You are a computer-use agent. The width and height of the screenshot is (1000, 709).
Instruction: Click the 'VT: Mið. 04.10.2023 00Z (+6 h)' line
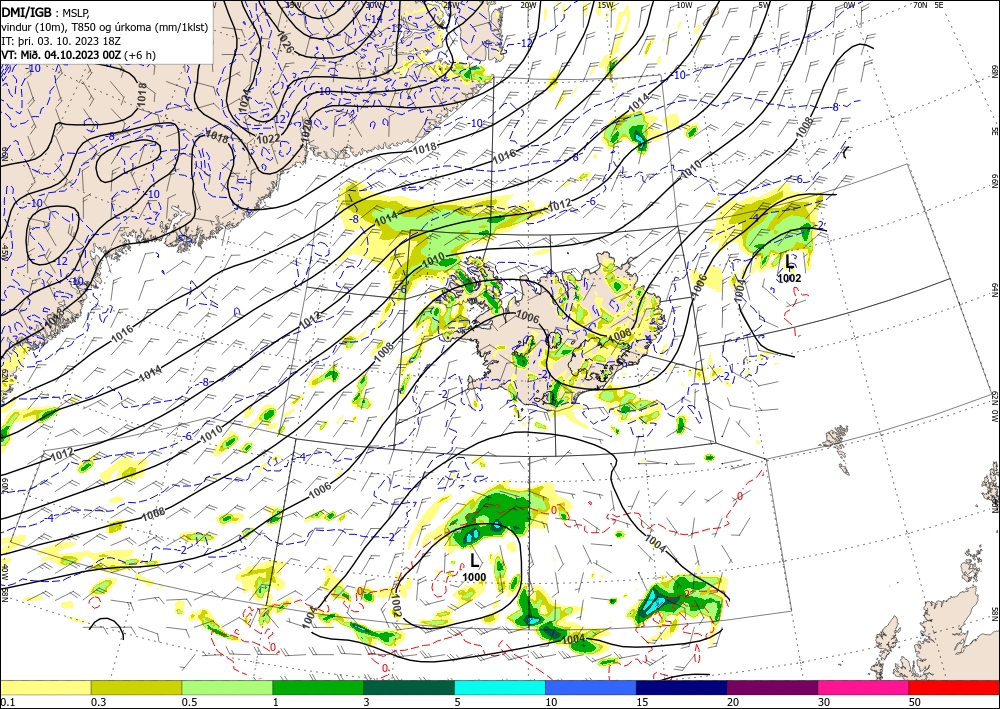click(x=79, y=55)
